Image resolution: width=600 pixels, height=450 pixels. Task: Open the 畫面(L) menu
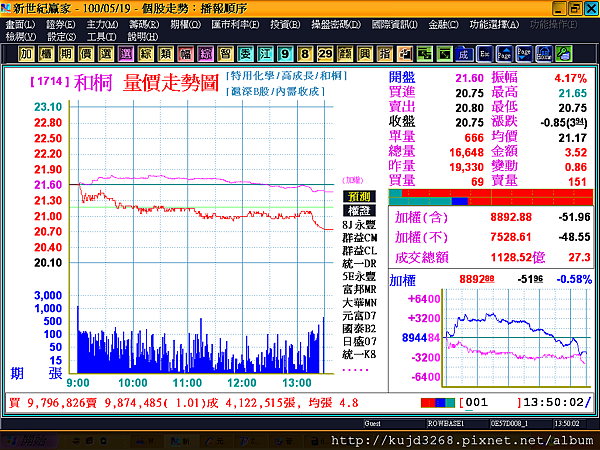(20, 25)
